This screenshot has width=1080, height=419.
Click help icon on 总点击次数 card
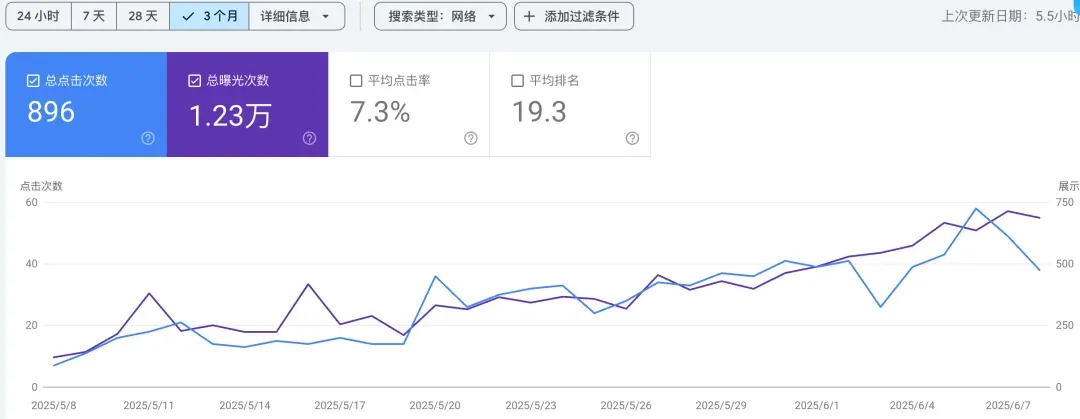tap(148, 138)
